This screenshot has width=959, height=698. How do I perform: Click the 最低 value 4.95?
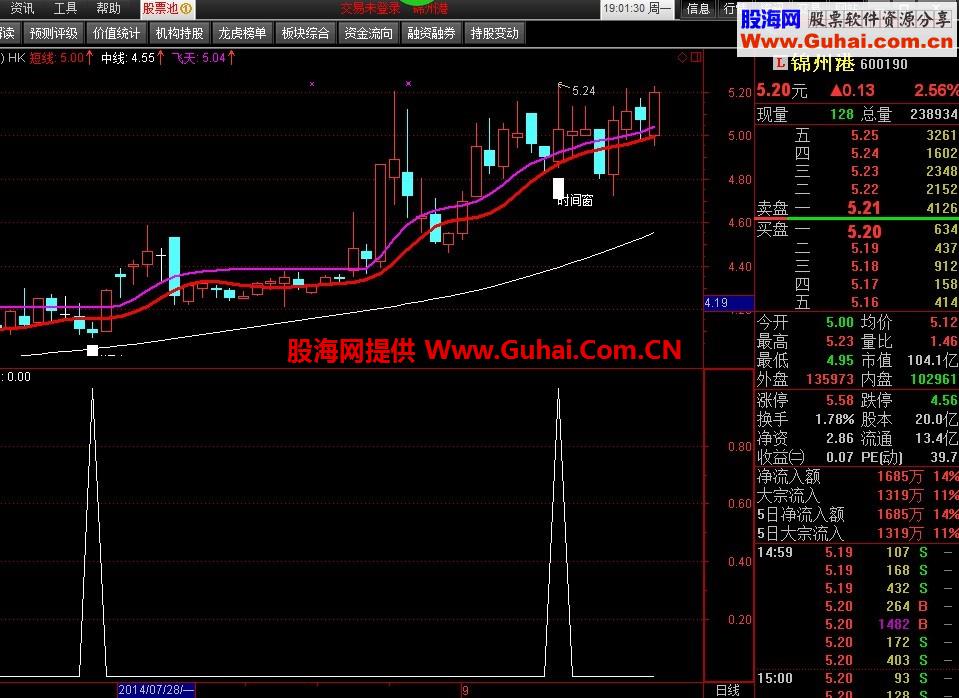click(x=840, y=360)
